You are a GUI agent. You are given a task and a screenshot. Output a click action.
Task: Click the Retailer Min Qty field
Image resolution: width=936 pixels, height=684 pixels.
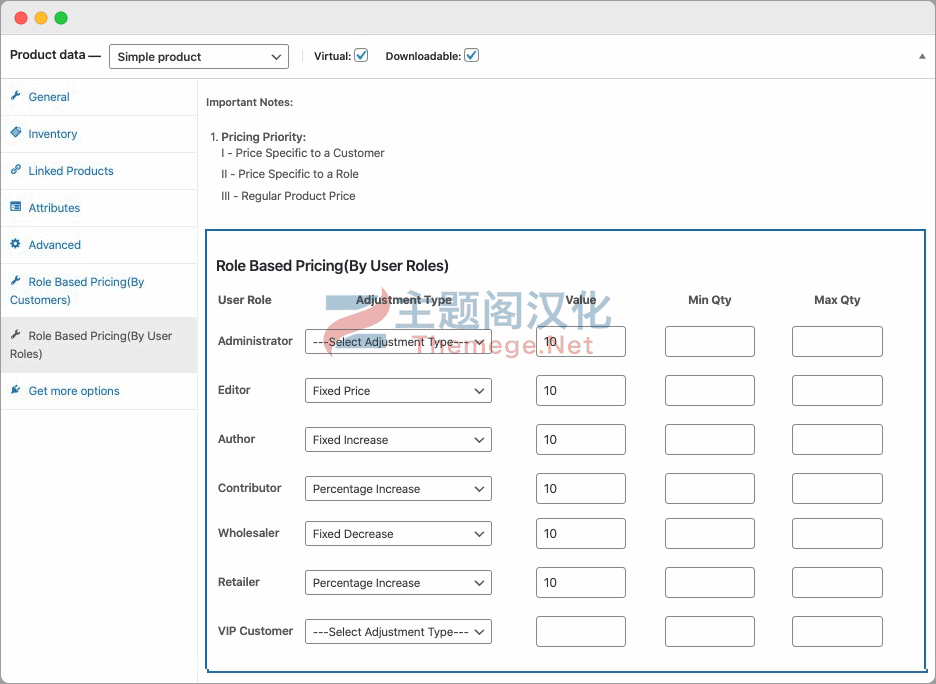[x=710, y=583]
